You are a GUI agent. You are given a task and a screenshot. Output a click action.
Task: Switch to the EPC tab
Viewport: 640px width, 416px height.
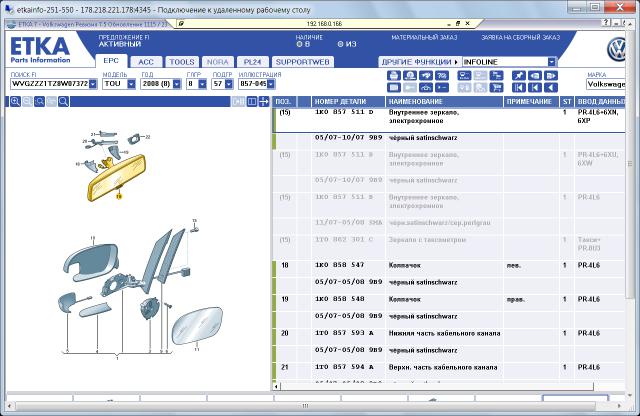pos(111,60)
